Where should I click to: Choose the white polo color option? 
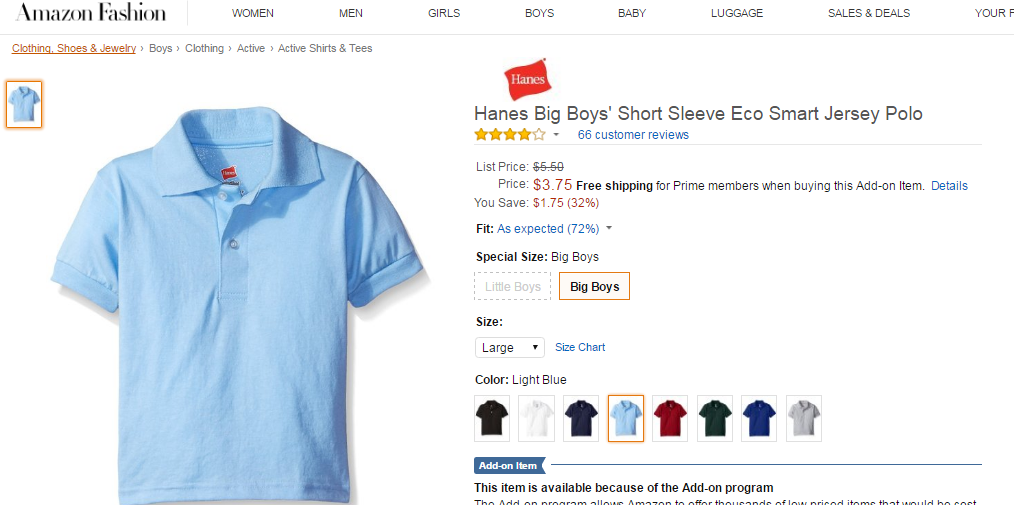coord(536,418)
